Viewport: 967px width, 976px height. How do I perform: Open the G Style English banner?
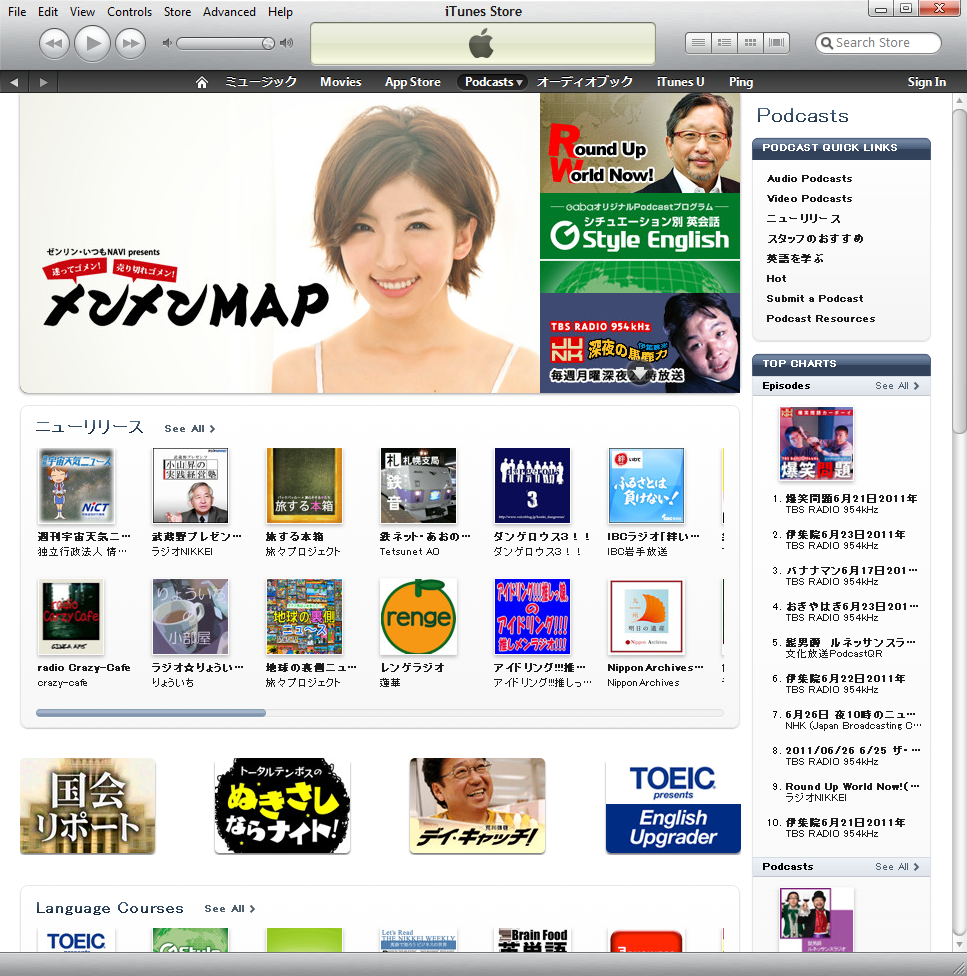(x=640, y=243)
